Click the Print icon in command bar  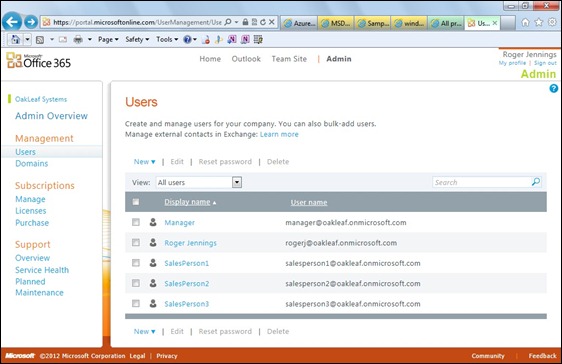[78, 39]
